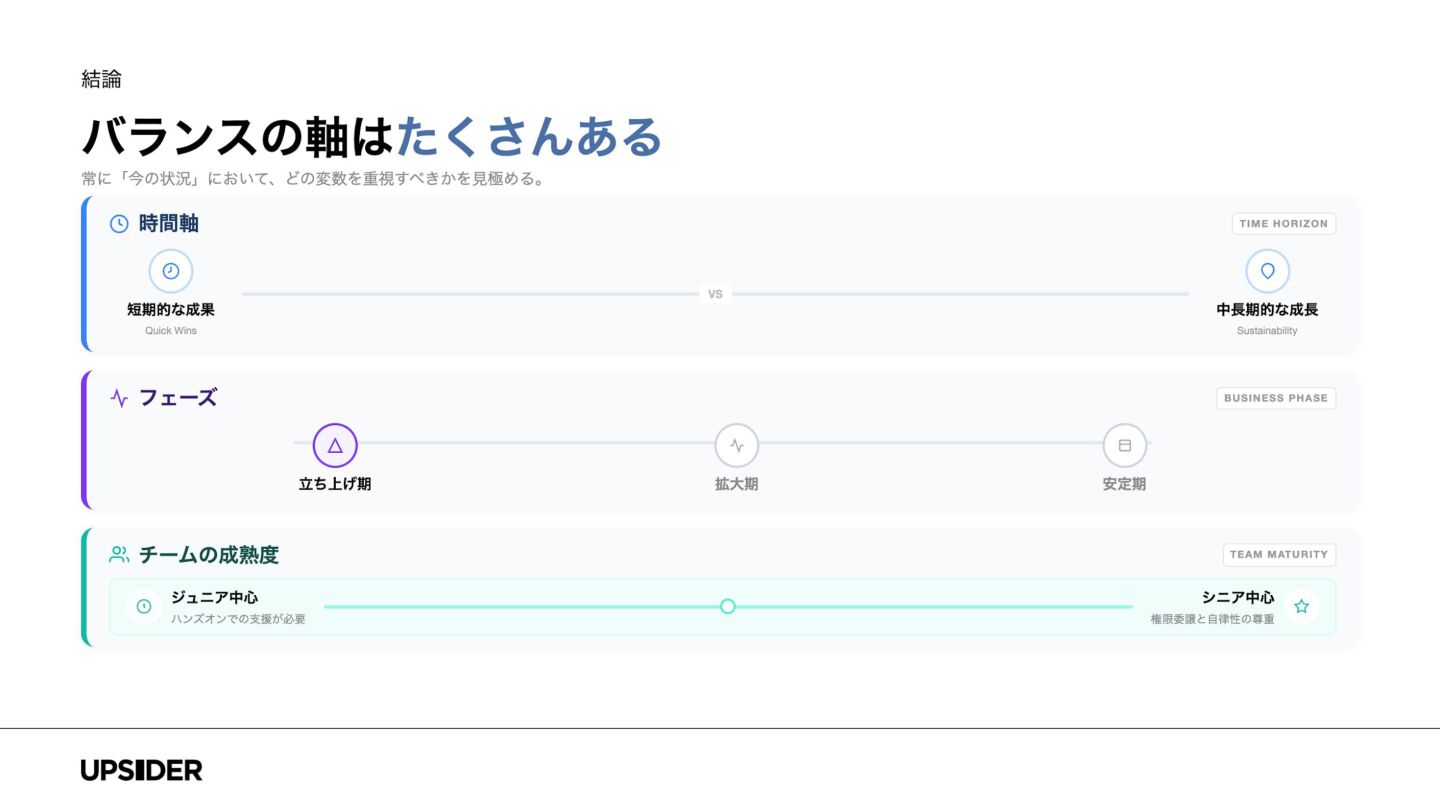Screen dimensions: 1440x810
Task: Click the circled pin icon above 中長期的な成長
Action: pos(1267,271)
